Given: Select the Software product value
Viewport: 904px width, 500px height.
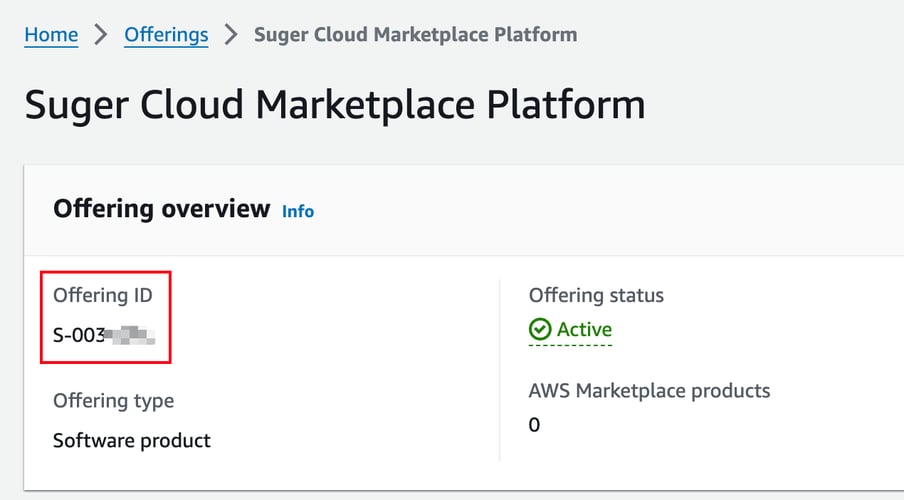Looking at the screenshot, I should 132,441.
